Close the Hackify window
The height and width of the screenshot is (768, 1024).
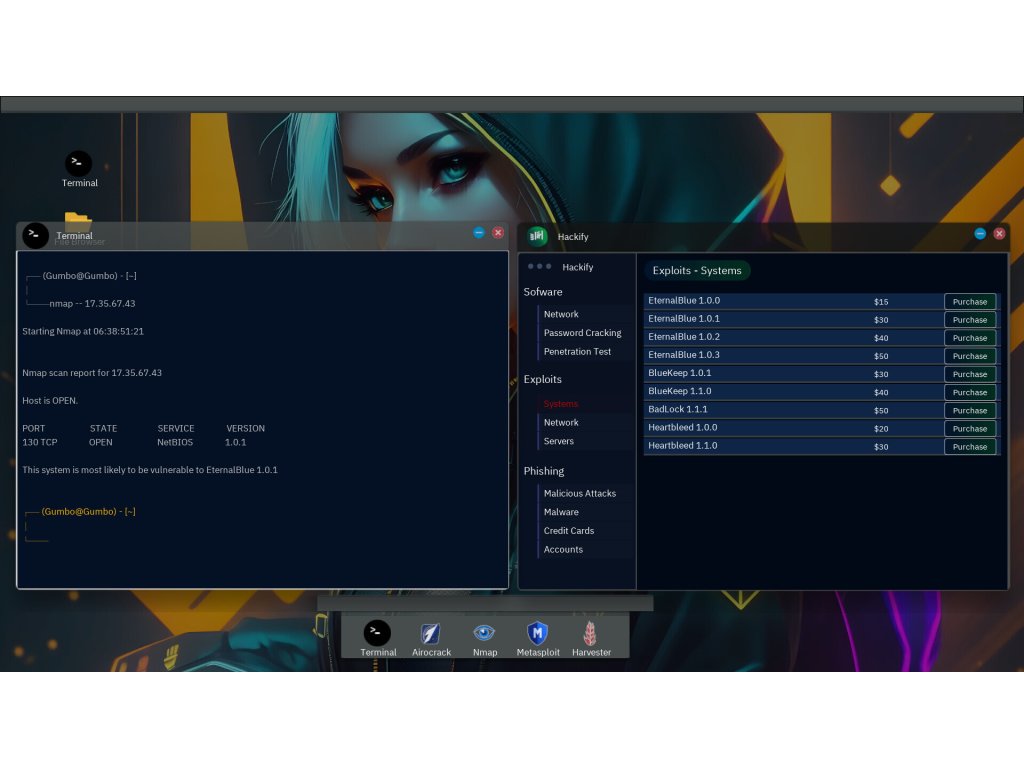click(x=999, y=234)
